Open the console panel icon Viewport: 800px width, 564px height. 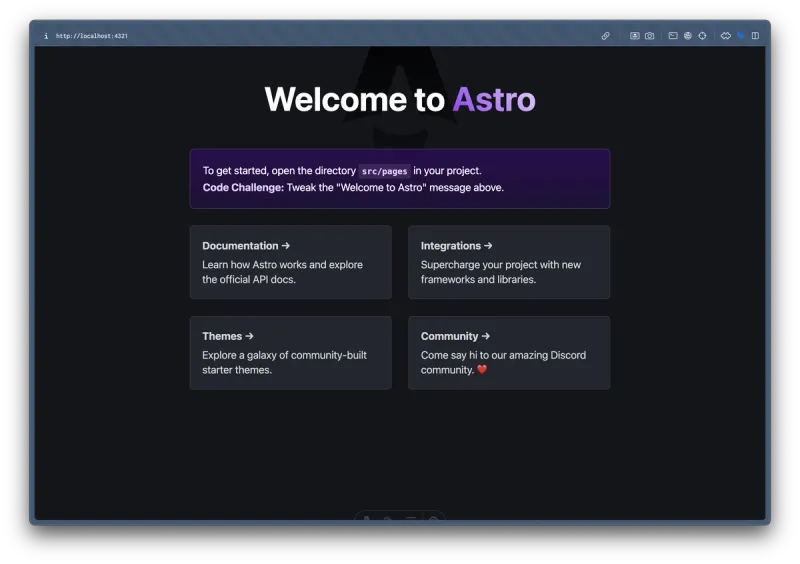[x=673, y=36]
